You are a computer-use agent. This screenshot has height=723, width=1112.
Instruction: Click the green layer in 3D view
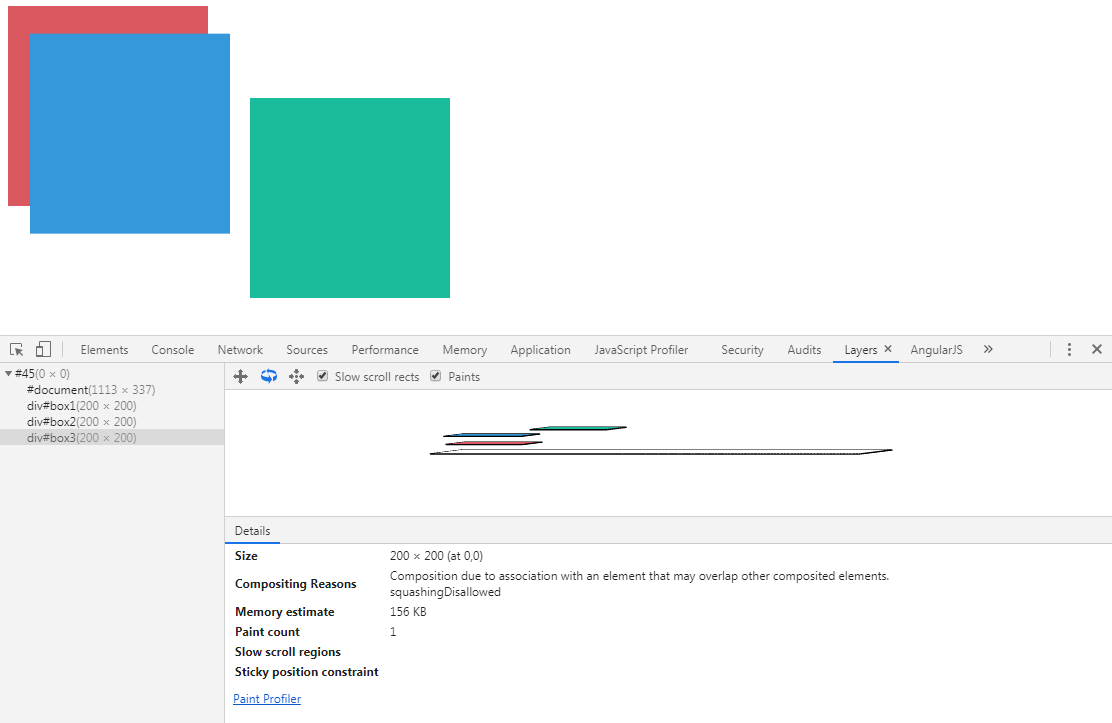click(578, 428)
